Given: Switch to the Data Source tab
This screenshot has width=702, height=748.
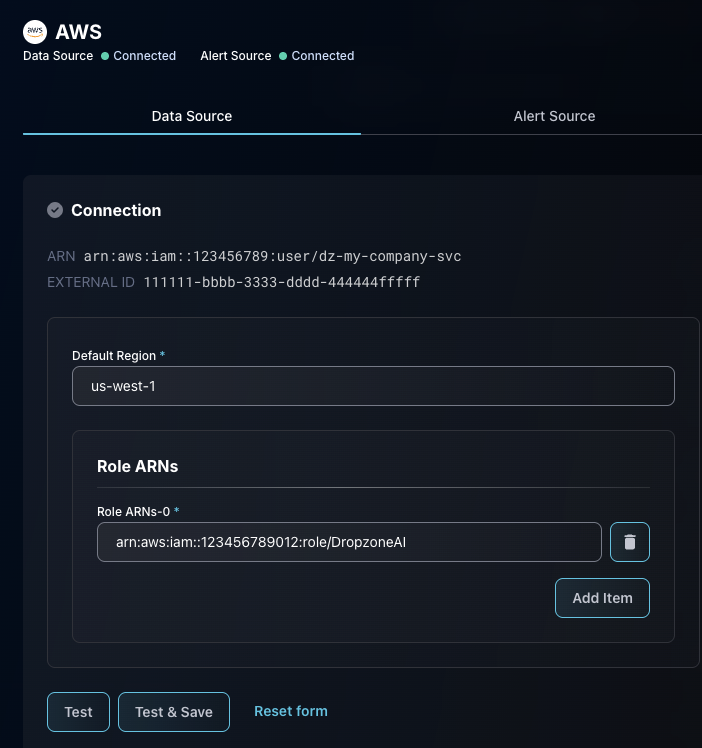Looking at the screenshot, I should tap(192, 116).
